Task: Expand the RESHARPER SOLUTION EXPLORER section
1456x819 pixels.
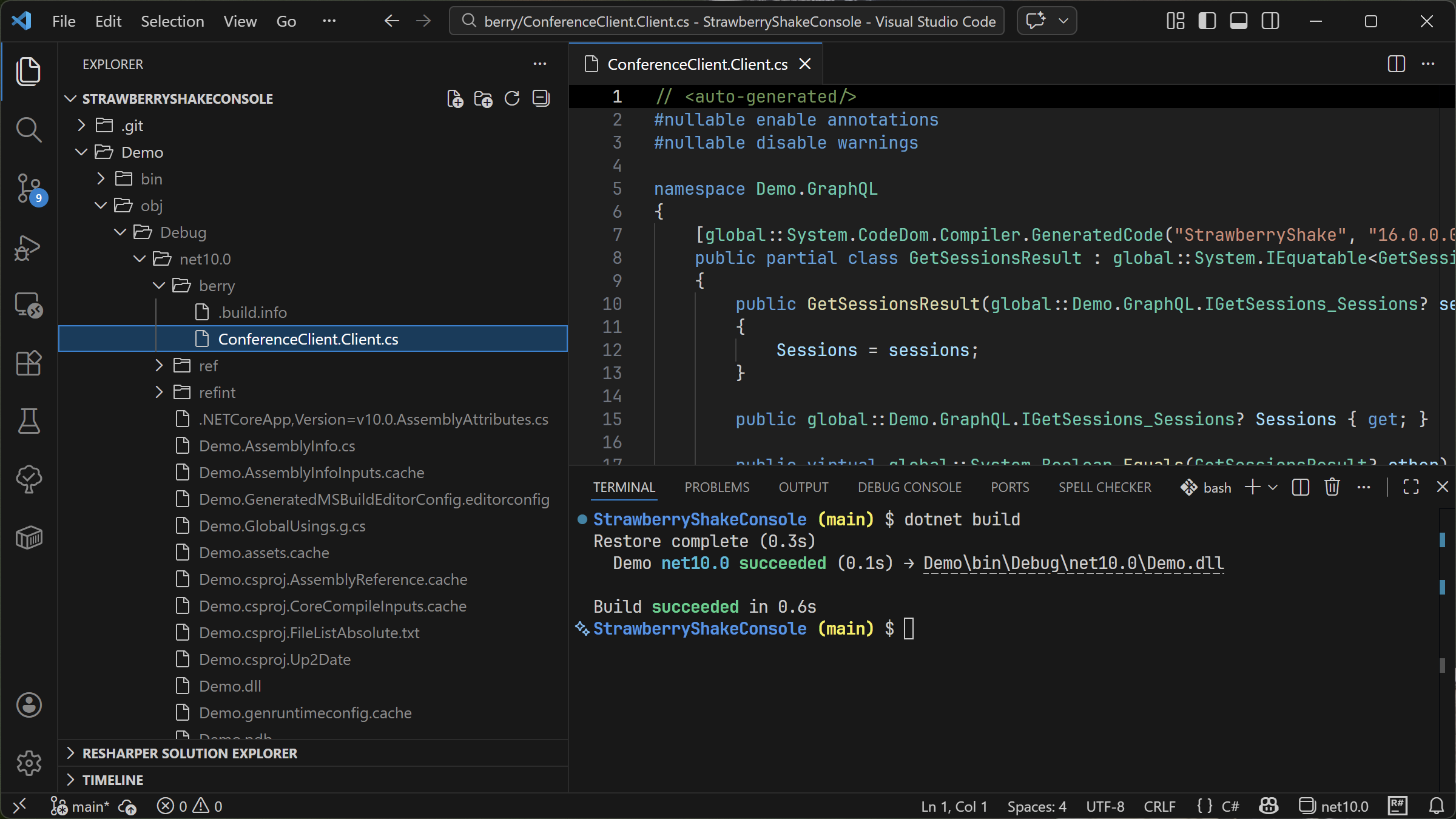Action: [x=189, y=753]
